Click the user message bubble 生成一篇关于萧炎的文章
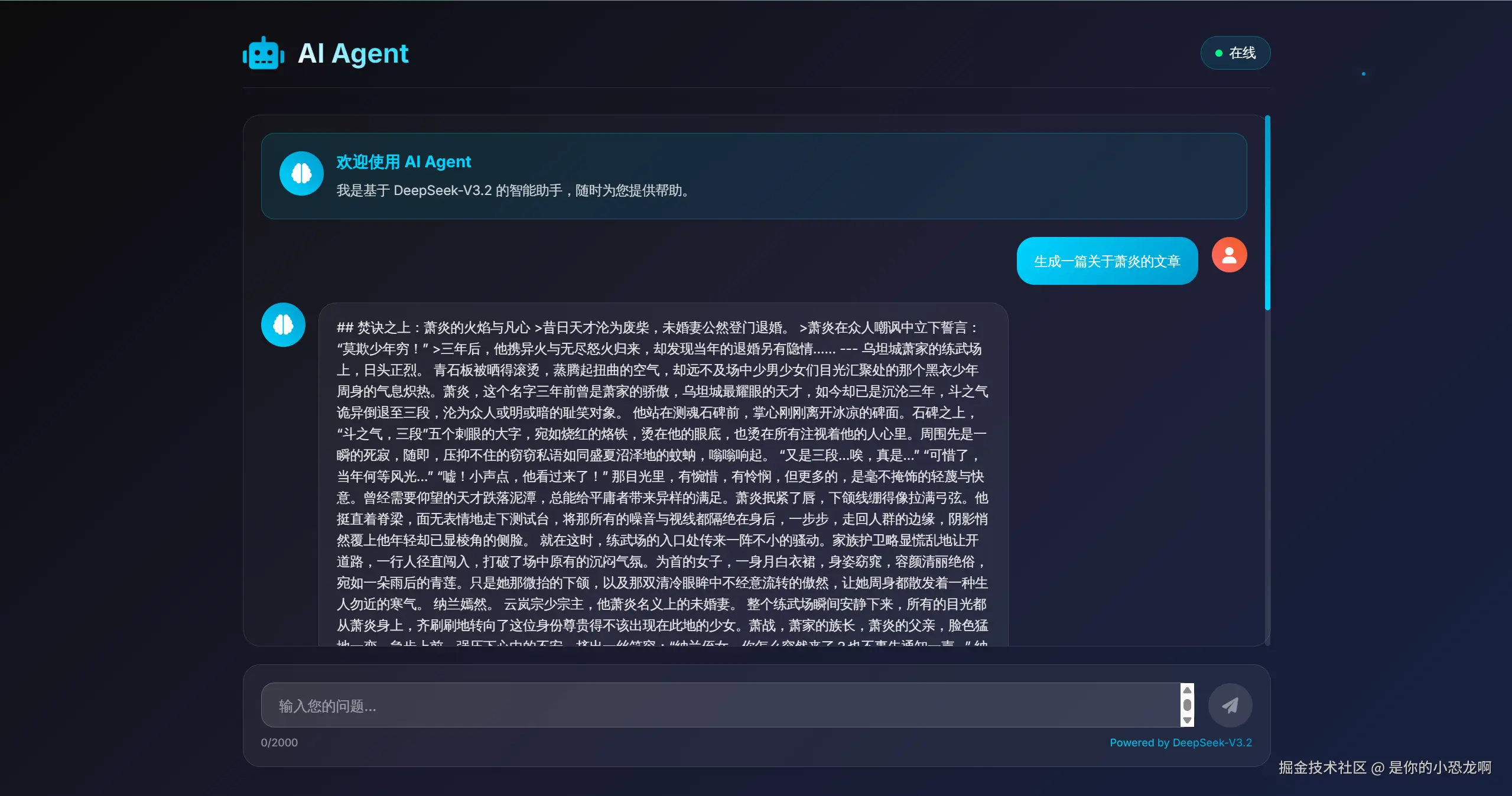 [1107, 261]
